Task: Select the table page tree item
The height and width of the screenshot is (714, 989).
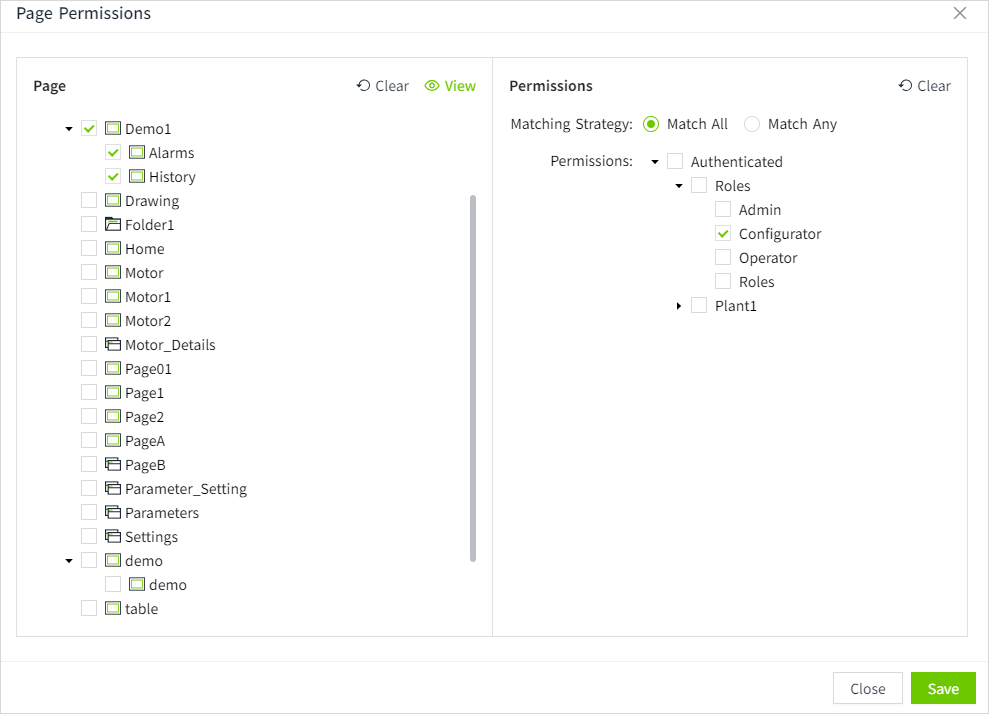Action: tap(141, 609)
